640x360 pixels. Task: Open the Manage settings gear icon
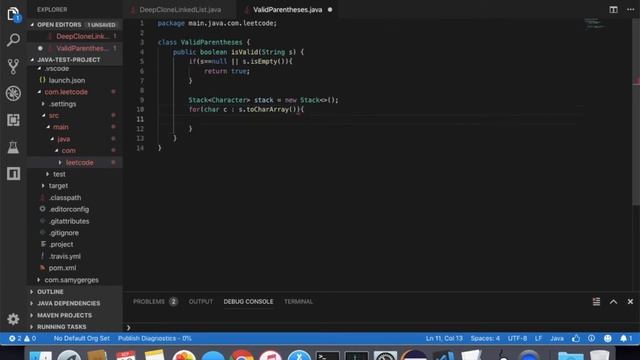point(13,319)
